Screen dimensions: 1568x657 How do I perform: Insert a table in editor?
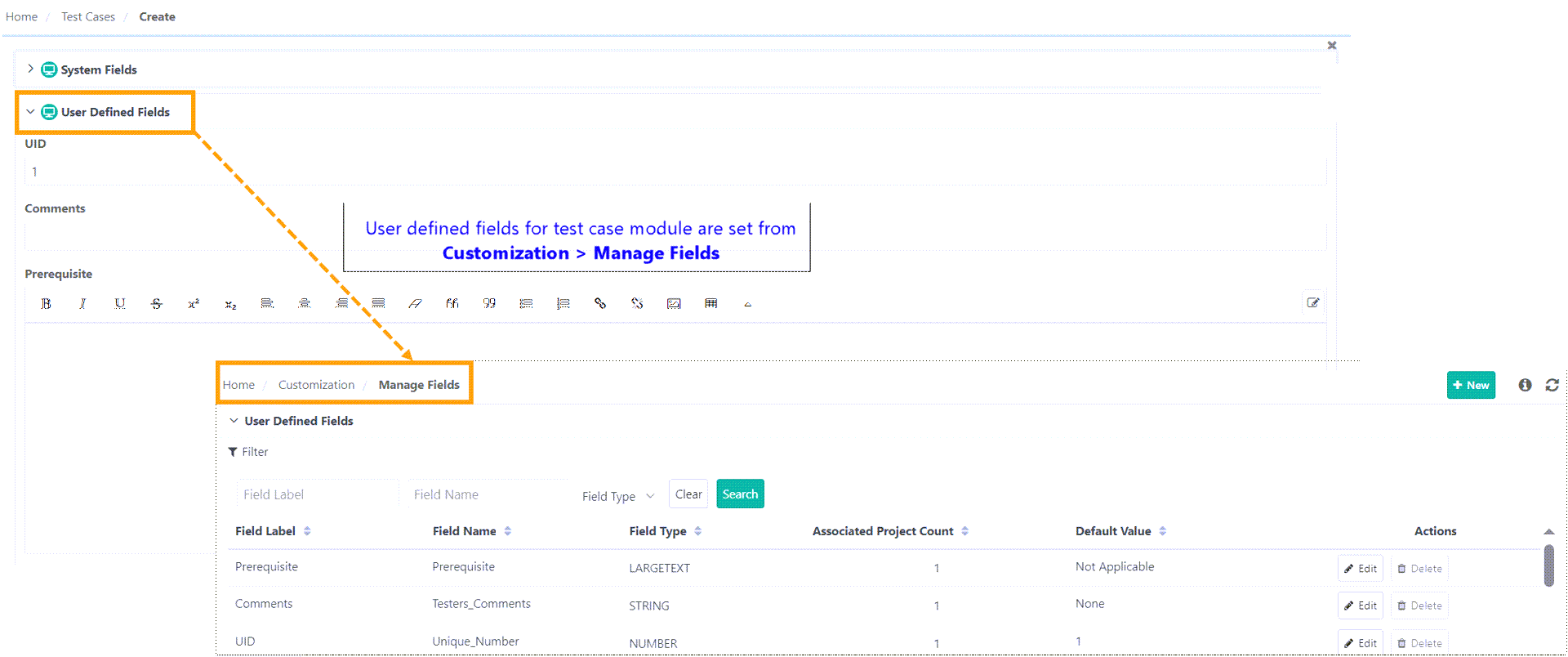pyautogui.click(x=711, y=303)
